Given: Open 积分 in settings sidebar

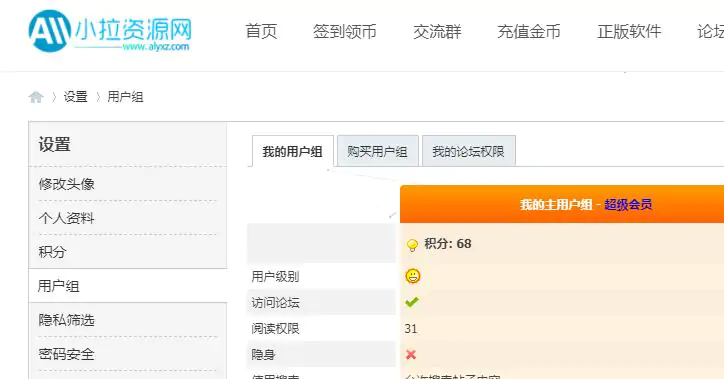Looking at the screenshot, I should (53, 252).
